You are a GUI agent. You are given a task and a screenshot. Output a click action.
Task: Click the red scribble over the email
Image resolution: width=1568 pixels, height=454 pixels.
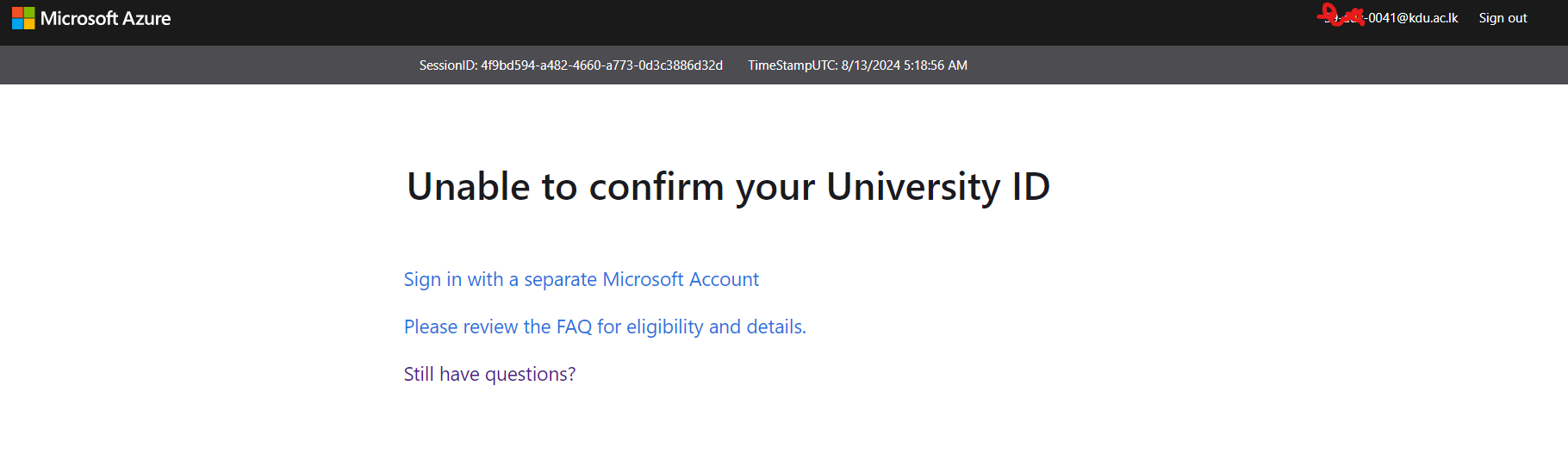coord(1343,16)
